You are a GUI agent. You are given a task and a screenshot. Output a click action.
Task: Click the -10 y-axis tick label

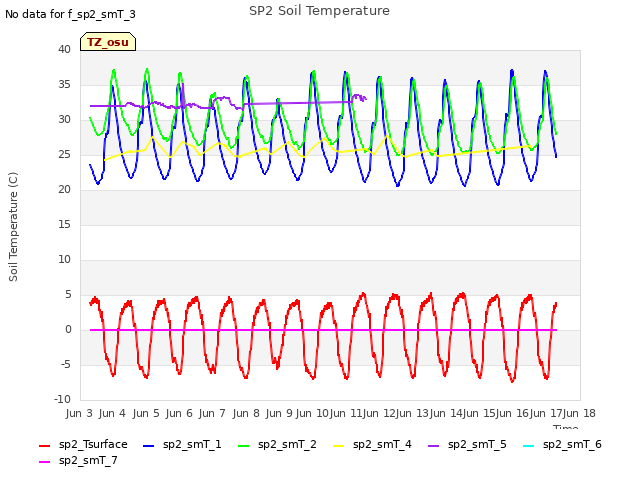click(x=62, y=399)
